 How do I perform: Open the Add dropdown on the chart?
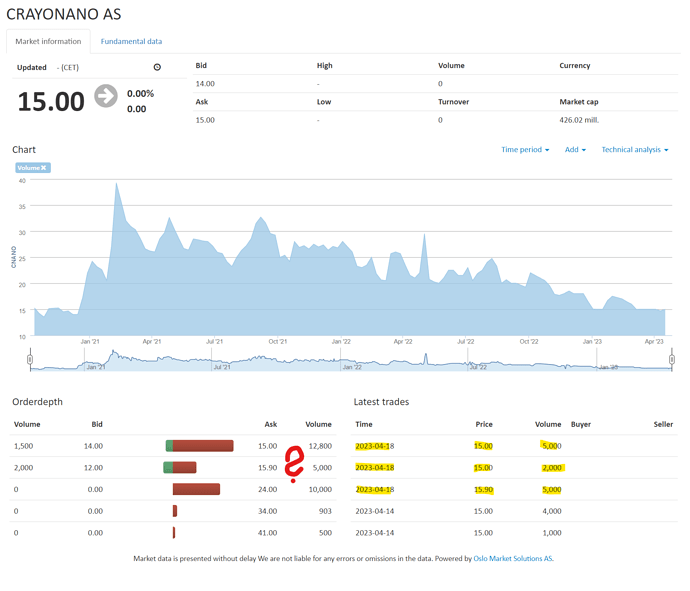(x=575, y=150)
